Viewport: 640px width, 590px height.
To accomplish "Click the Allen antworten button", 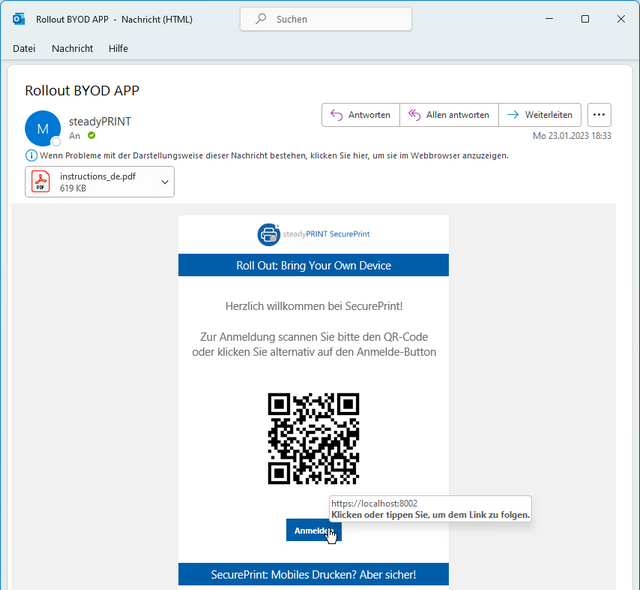I will [x=449, y=115].
